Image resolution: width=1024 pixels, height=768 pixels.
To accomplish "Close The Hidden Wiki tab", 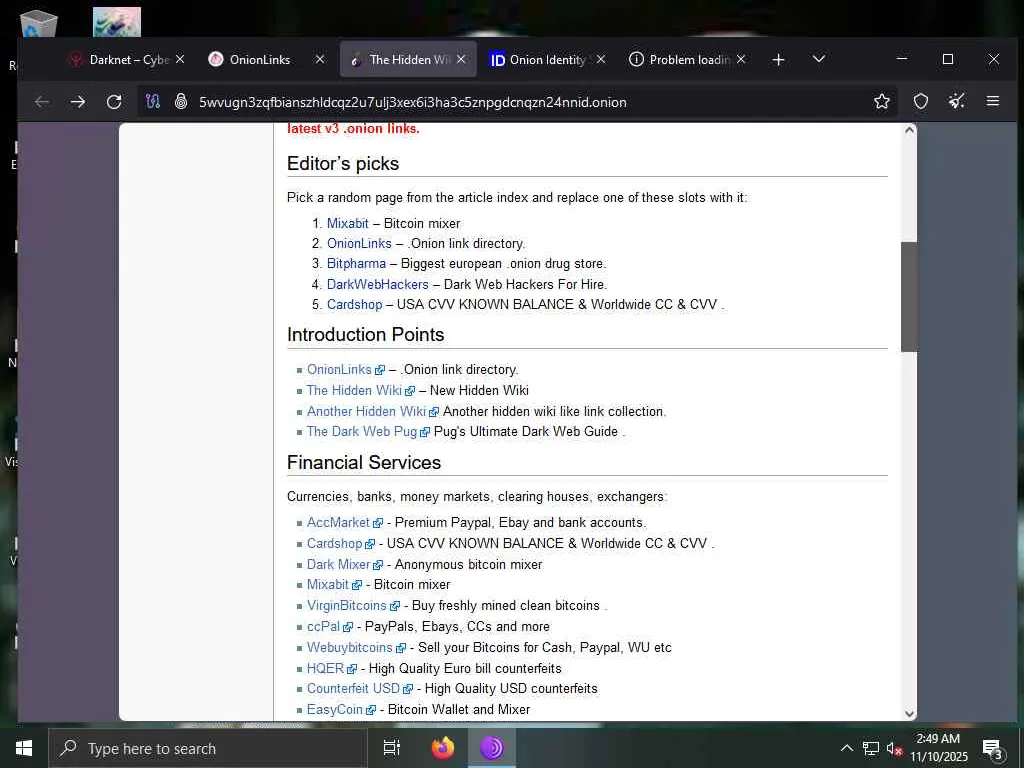I will point(461,59).
